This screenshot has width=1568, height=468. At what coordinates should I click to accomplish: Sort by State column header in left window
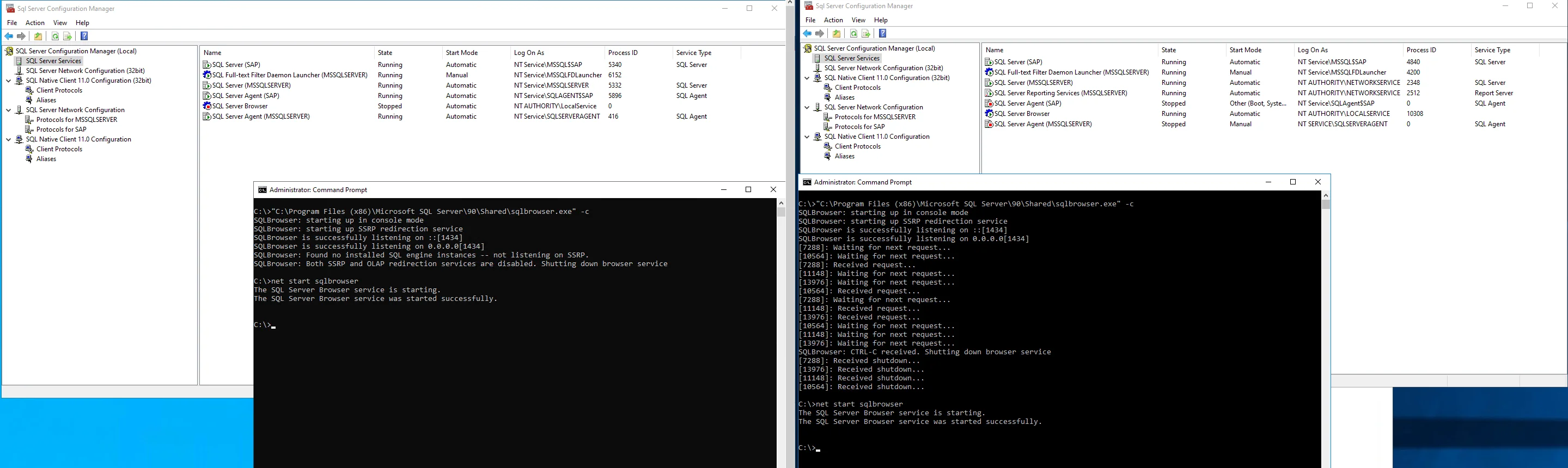coord(408,53)
